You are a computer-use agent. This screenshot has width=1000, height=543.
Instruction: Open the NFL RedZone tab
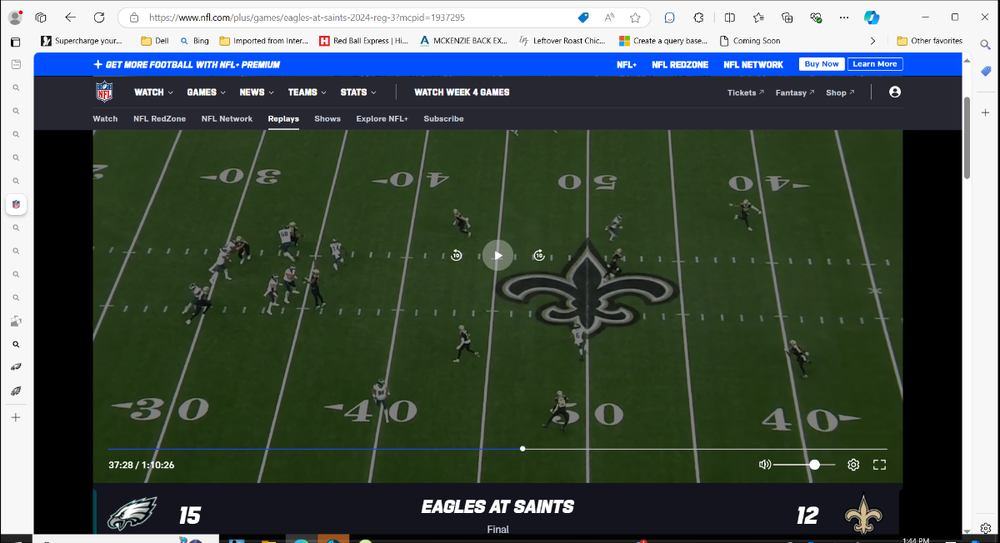(159, 119)
